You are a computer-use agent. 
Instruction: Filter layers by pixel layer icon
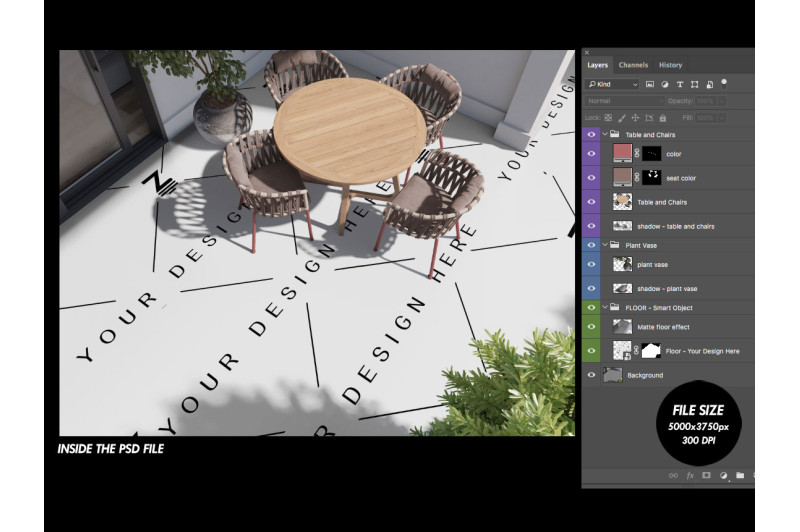tap(649, 85)
